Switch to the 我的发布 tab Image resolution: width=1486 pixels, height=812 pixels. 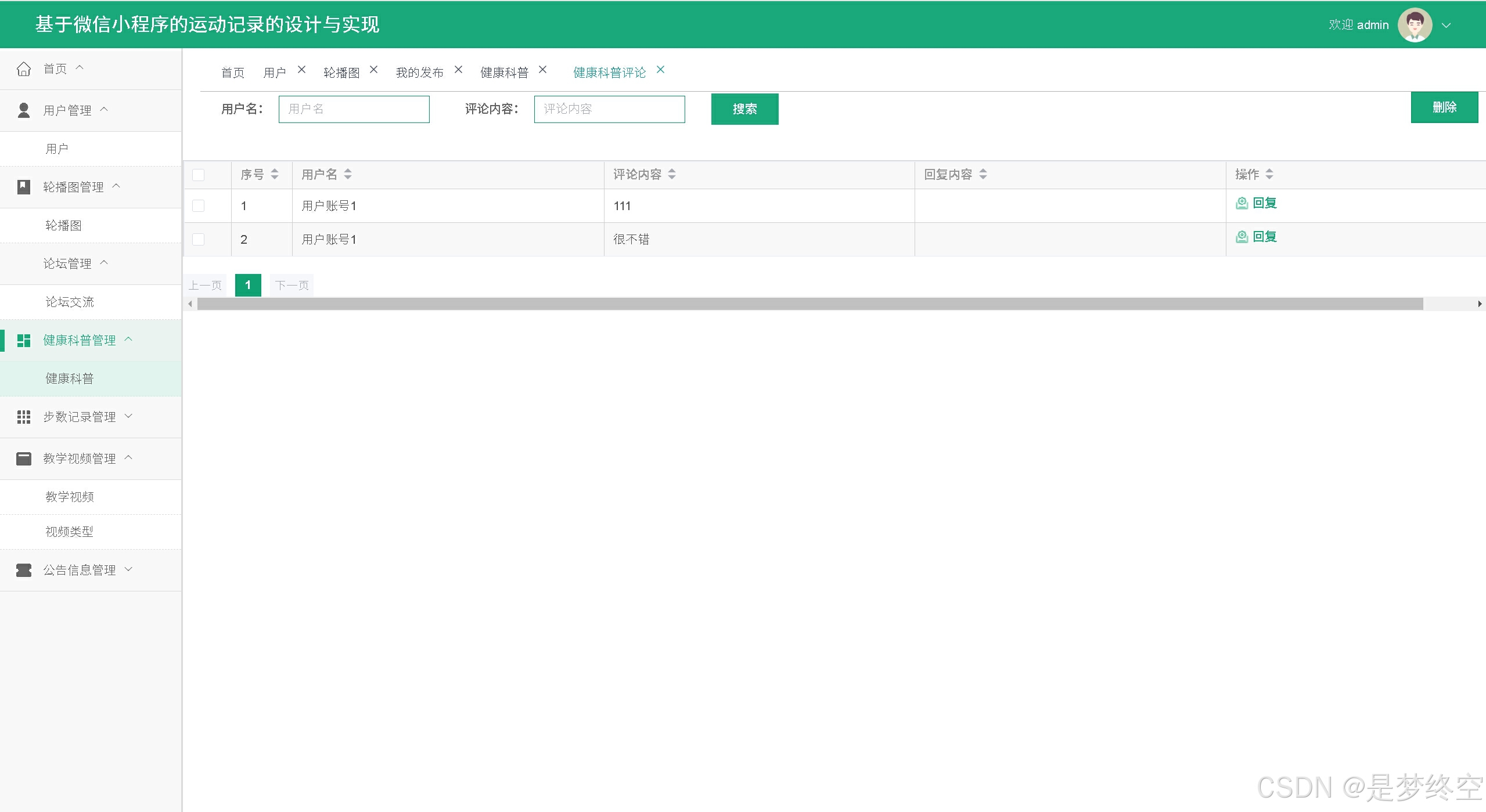(x=419, y=73)
